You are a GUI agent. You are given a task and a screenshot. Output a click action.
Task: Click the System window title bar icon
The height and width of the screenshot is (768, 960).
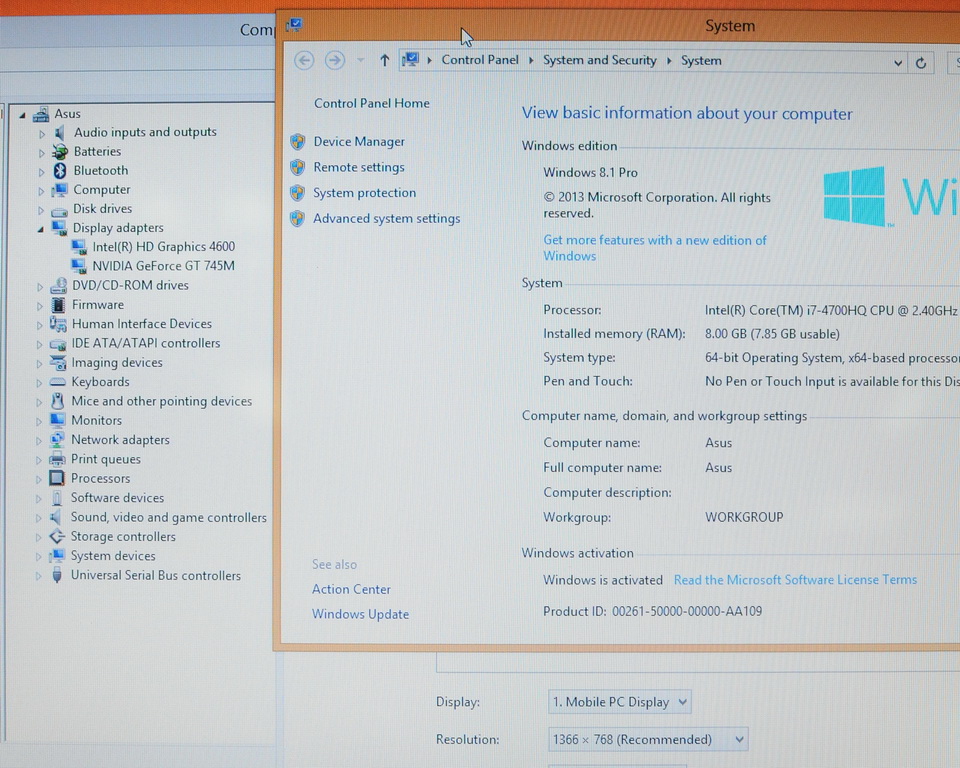tap(295, 25)
